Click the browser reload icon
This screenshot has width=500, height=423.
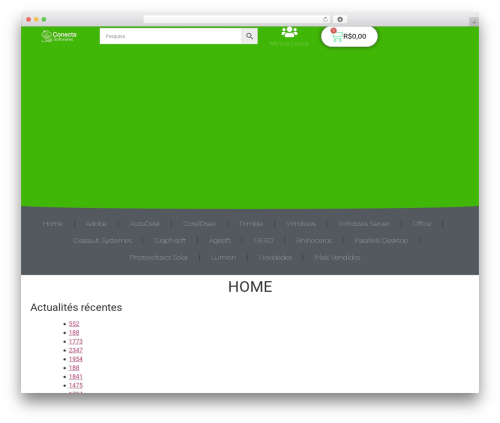[325, 19]
